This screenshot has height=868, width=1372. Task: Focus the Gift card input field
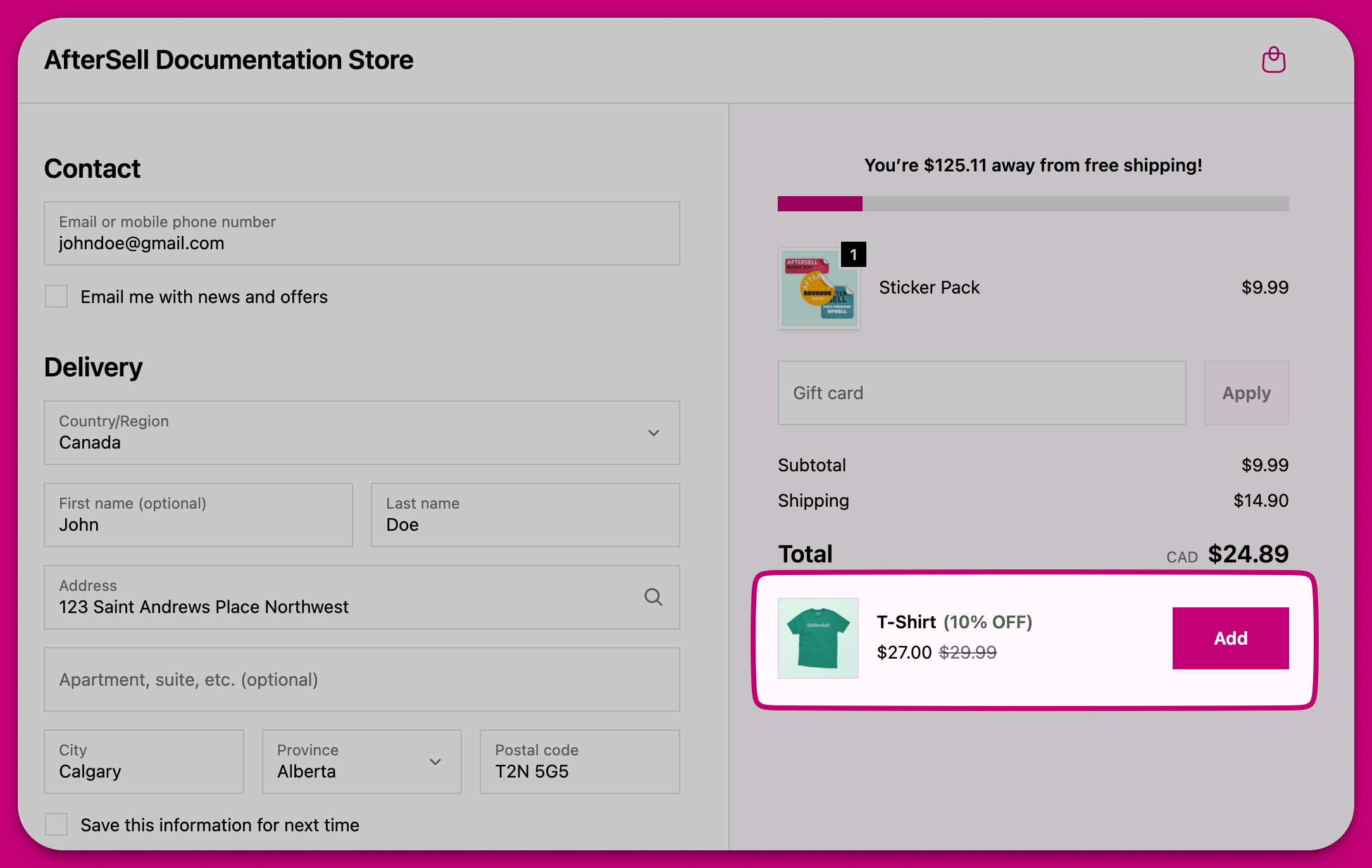click(x=981, y=393)
